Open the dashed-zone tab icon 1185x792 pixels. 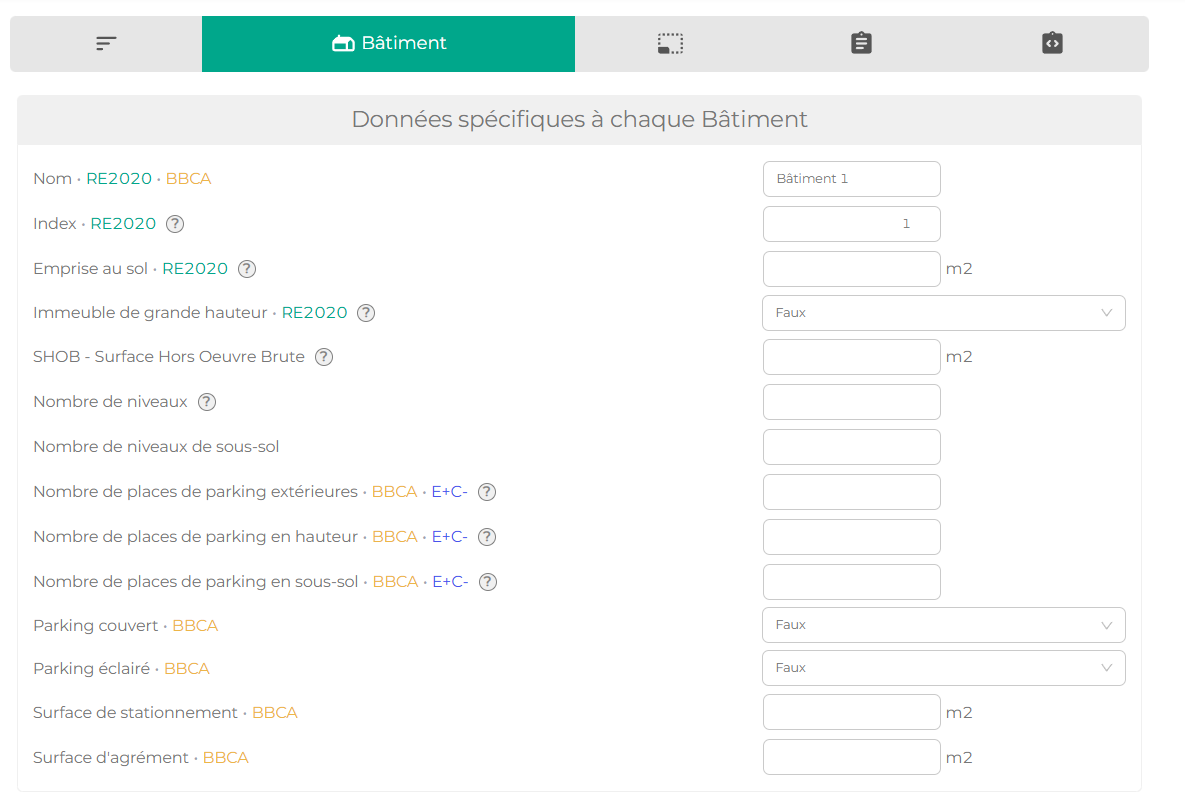coord(670,44)
